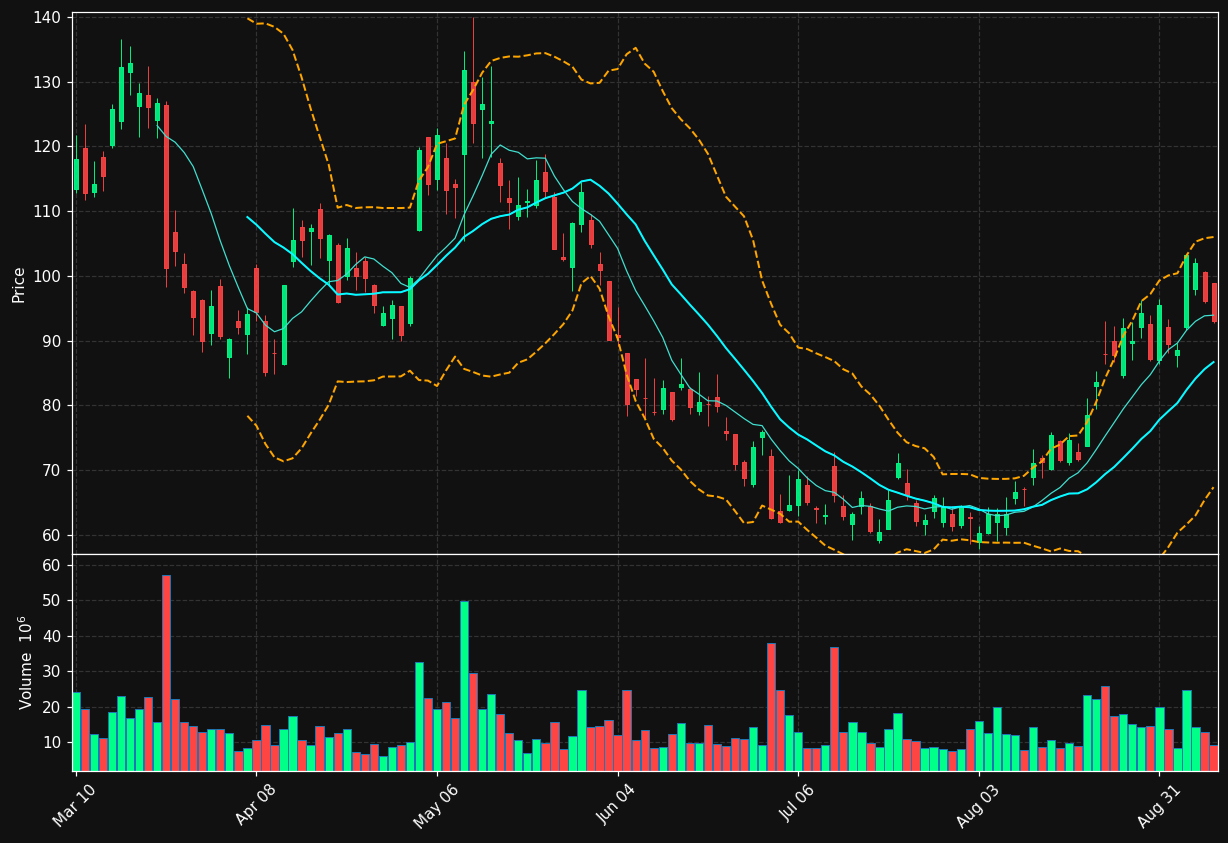Image resolution: width=1228 pixels, height=843 pixels.
Task: Click the tallest green volume bar in May
Action: coord(464,686)
